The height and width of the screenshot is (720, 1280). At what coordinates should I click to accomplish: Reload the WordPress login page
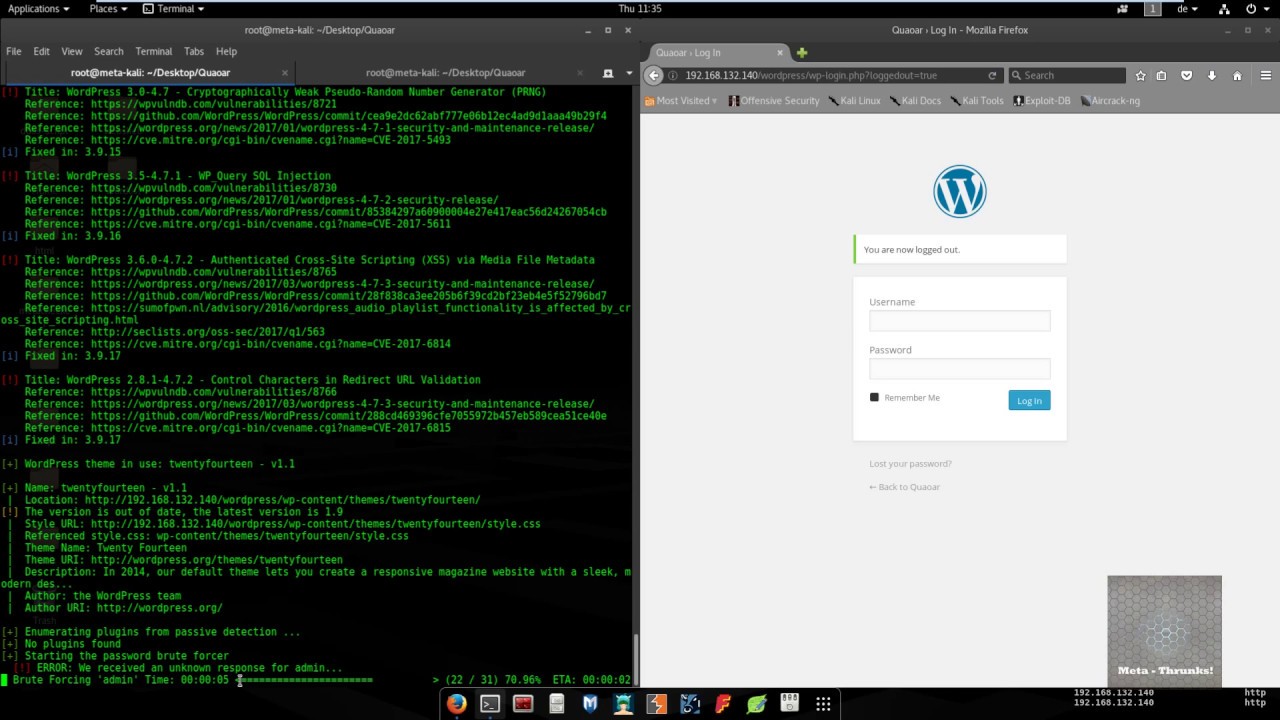pyautogui.click(x=992, y=75)
